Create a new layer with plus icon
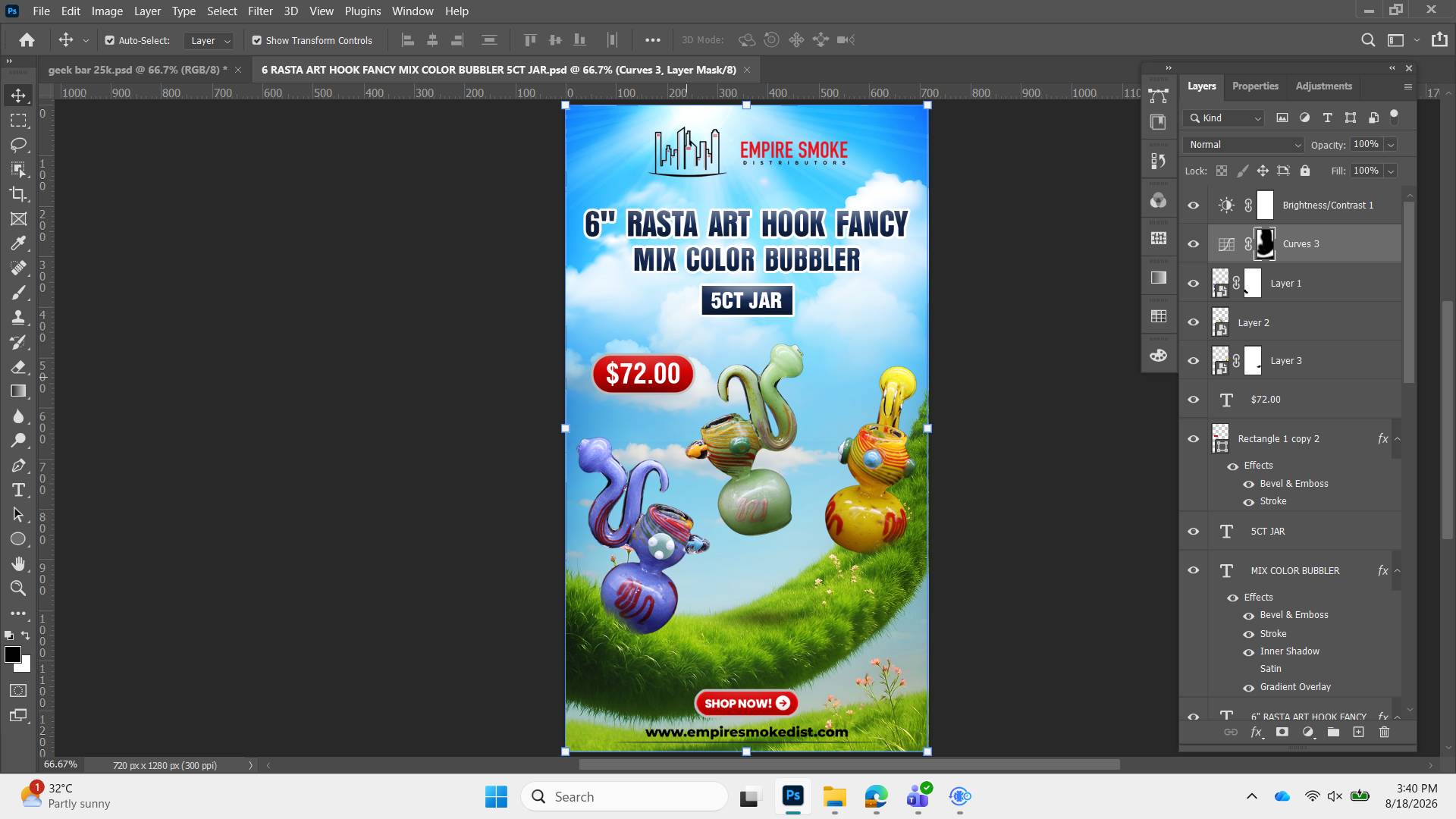1456x819 pixels. click(1358, 732)
